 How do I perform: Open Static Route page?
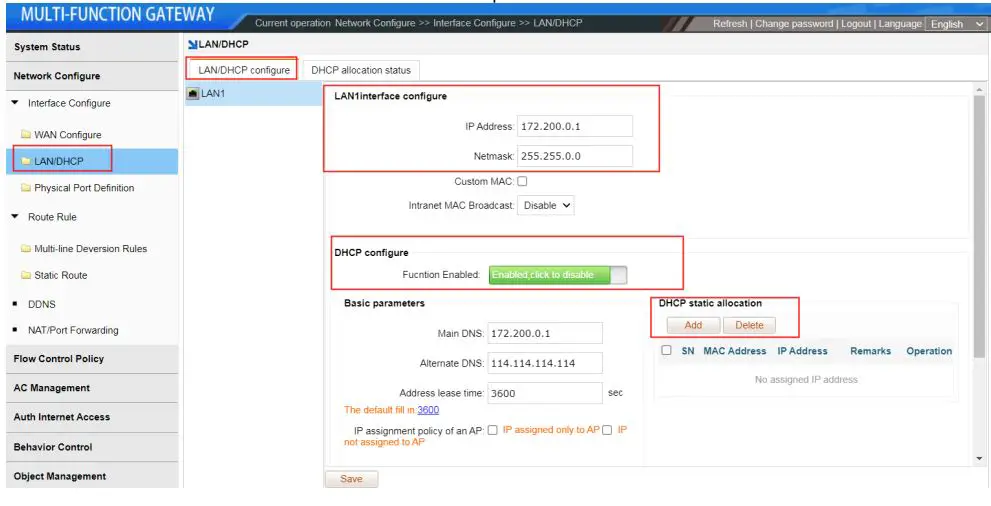[x=61, y=275]
